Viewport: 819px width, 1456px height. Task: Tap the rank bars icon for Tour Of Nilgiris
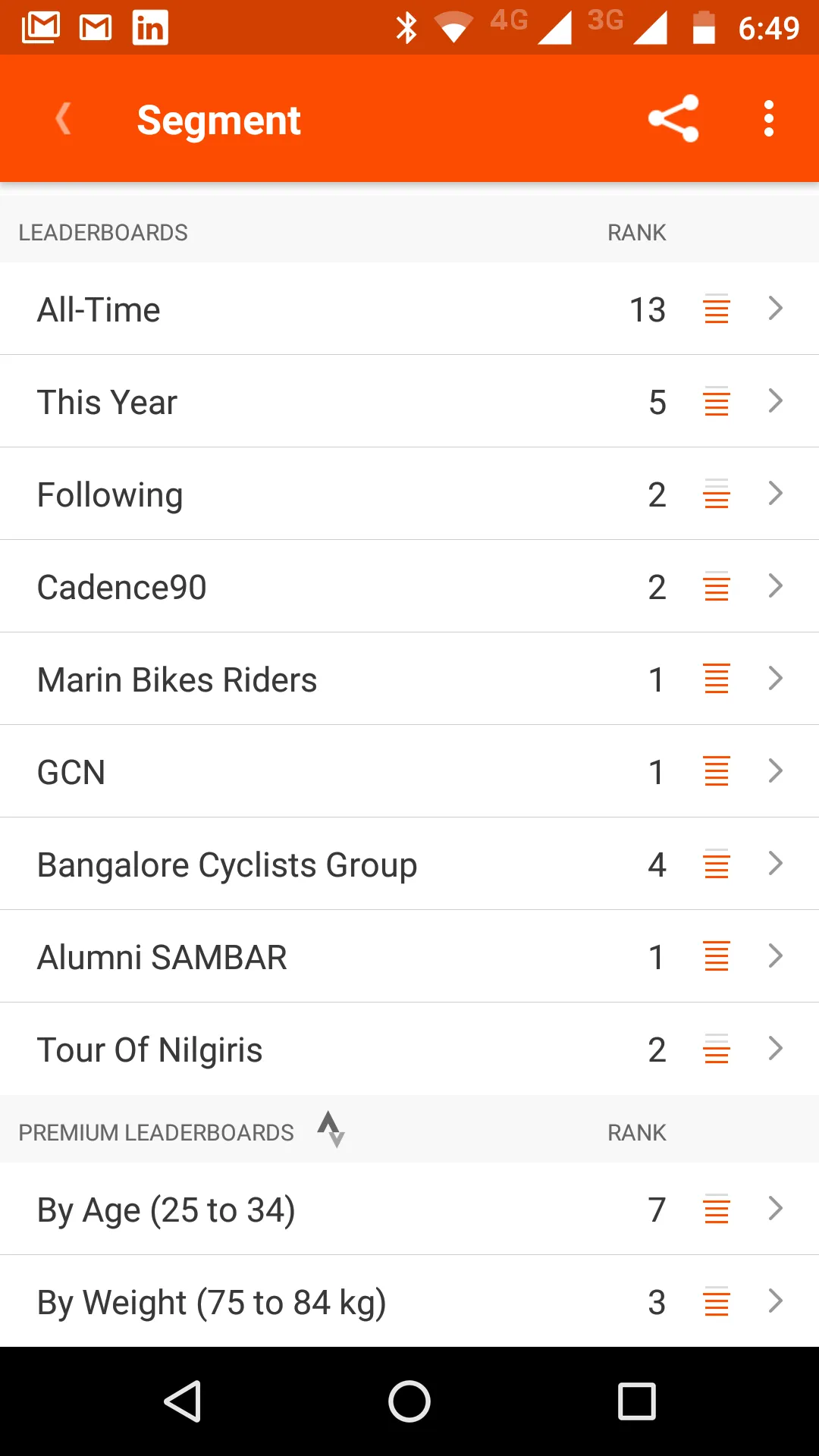pos(717,1049)
